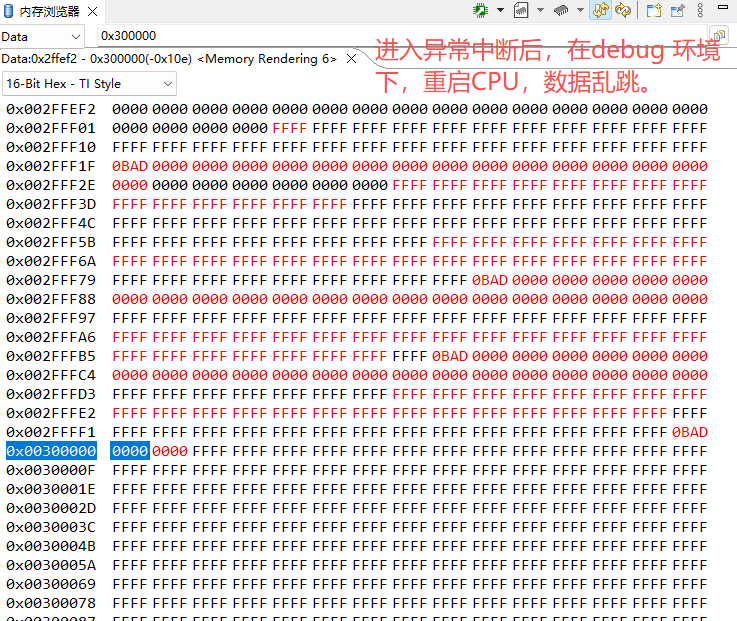Screen dimensions: 737x621
Task: Close the 内存浏览器 view tab
Action: [x=93, y=12]
